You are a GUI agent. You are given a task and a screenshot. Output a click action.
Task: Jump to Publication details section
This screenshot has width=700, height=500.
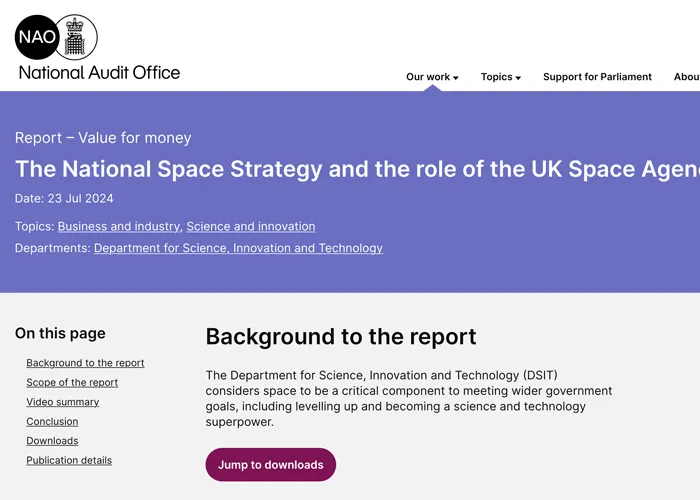point(69,460)
